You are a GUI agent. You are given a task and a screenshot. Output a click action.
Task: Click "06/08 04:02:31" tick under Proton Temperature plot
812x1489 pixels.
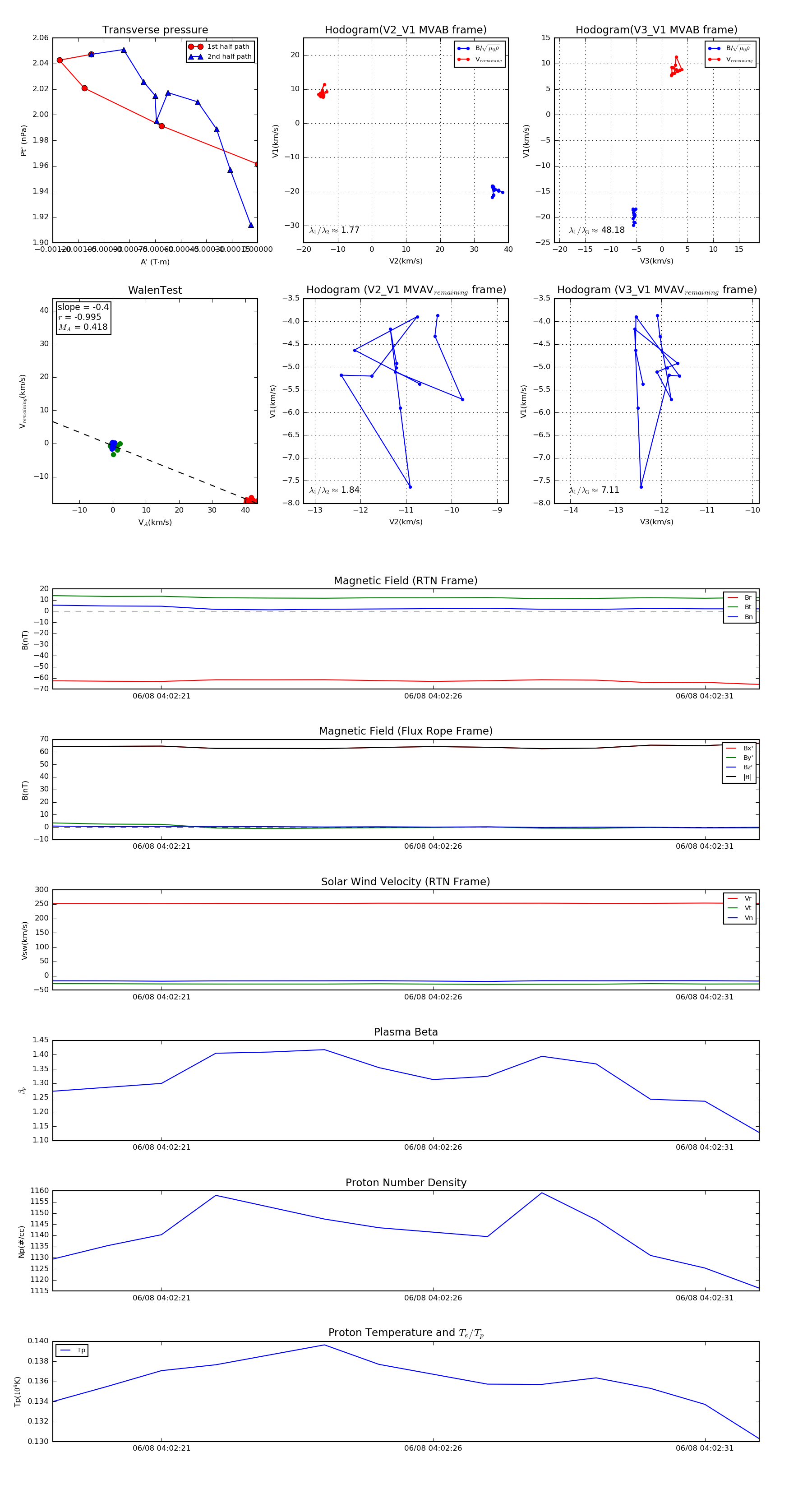pyautogui.click(x=705, y=1448)
